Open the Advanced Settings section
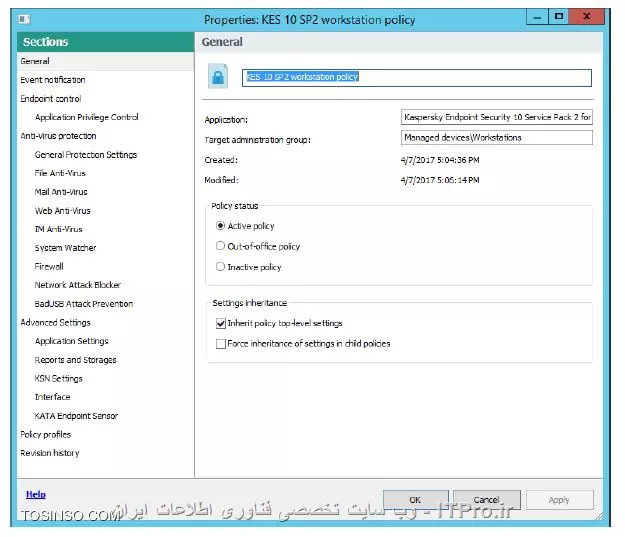 pyautogui.click(x=55, y=323)
